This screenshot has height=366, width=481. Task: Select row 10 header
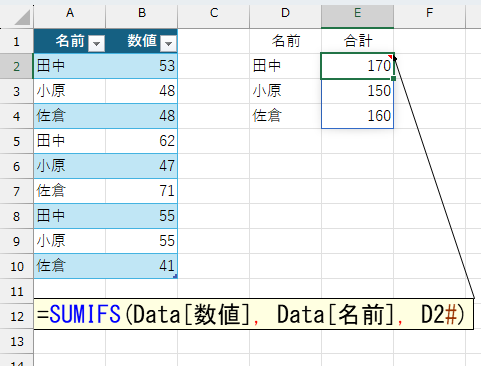pyautogui.click(x=17, y=266)
